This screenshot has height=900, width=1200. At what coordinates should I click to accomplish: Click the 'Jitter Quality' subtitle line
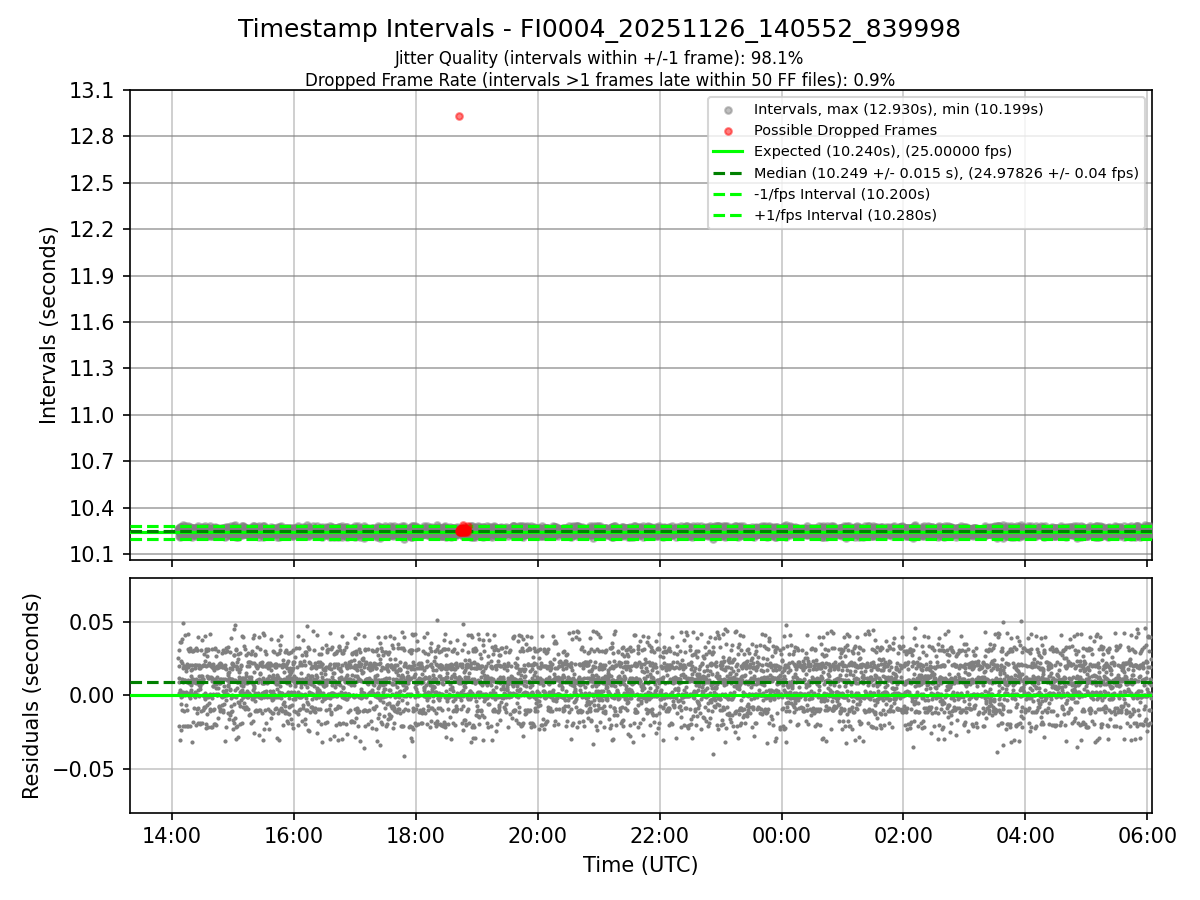tap(599, 58)
